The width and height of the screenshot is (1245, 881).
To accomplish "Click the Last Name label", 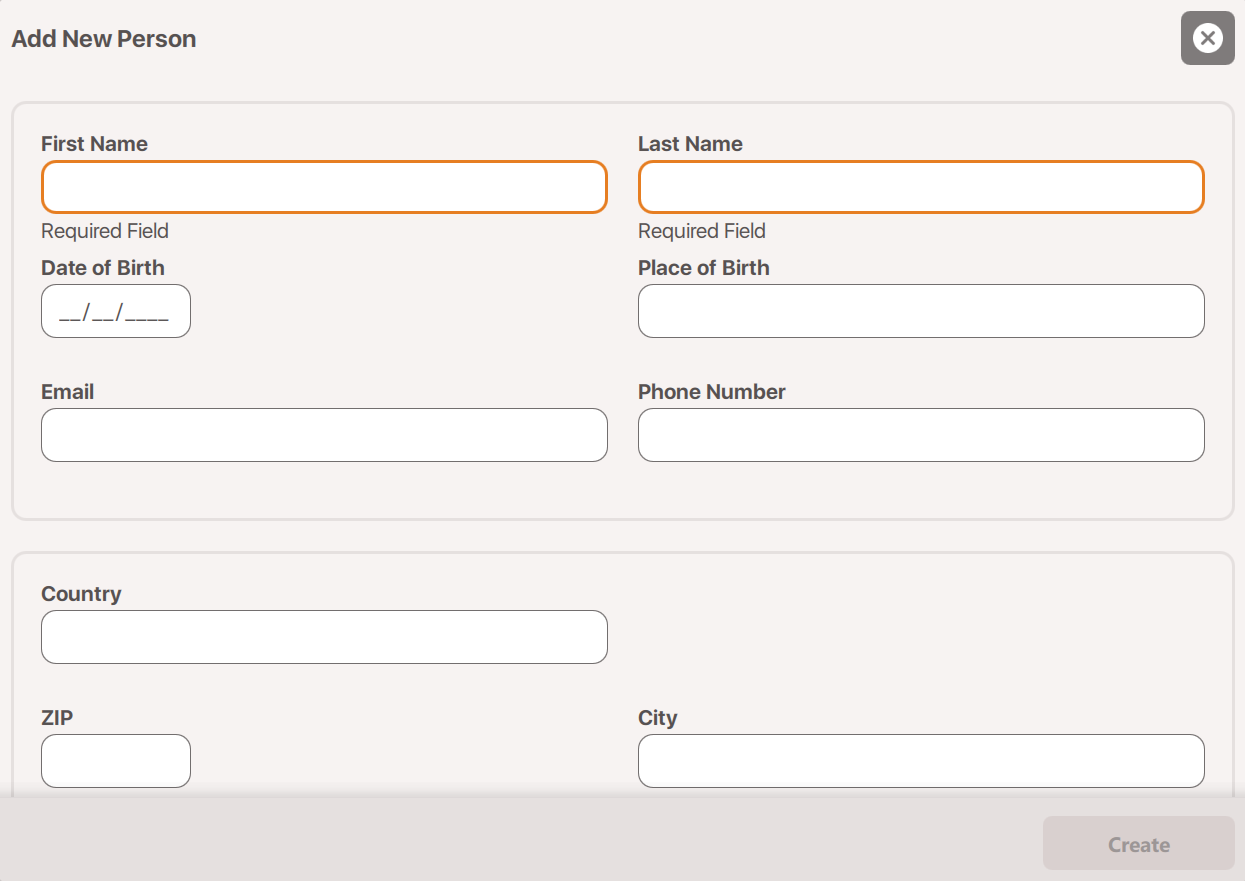I will pos(690,144).
